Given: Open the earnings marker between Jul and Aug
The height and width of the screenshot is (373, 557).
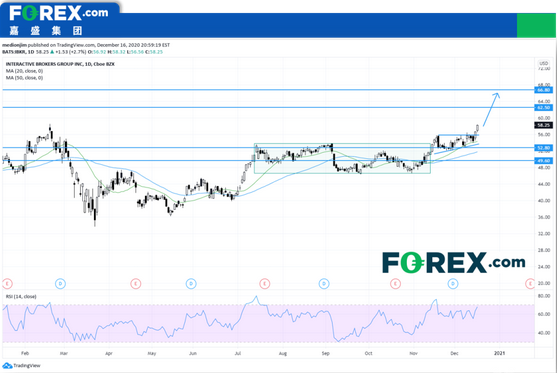Looking at the screenshot, I should click(x=265, y=283).
